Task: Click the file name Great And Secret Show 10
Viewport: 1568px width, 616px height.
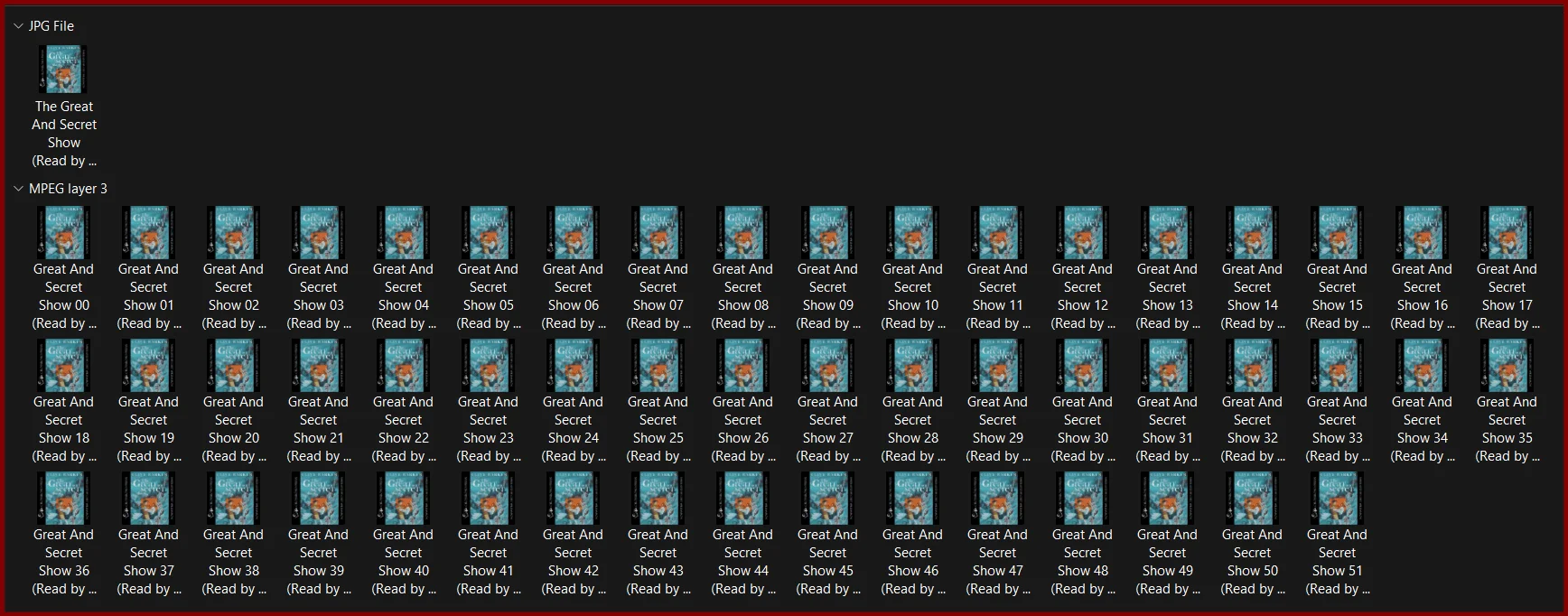Action: coord(913,296)
